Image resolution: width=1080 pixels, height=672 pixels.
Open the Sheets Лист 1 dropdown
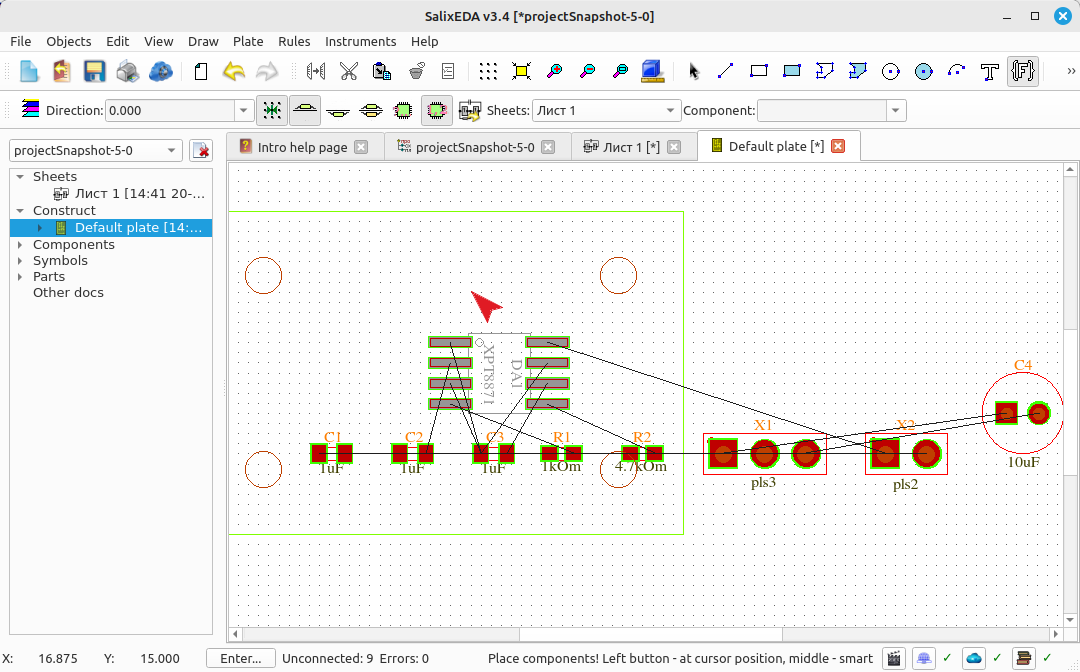click(606, 110)
